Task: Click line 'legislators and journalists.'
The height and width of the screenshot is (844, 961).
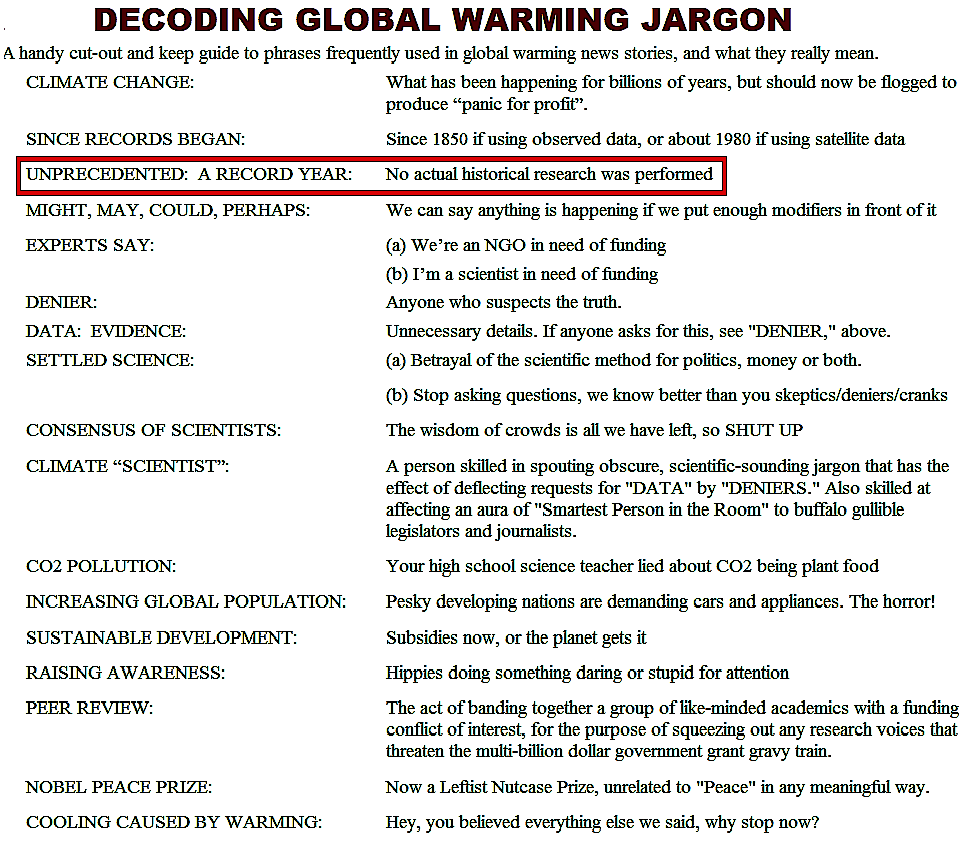Action: [x=481, y=531]
